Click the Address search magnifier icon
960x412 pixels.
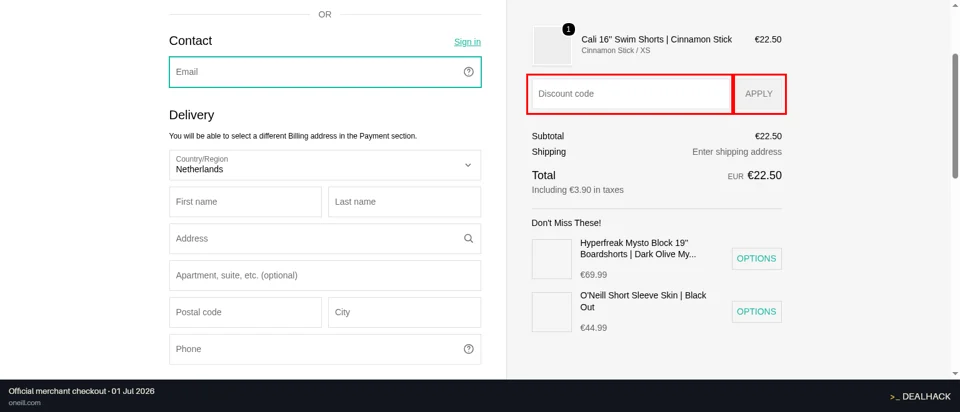[x=468, y=239]
